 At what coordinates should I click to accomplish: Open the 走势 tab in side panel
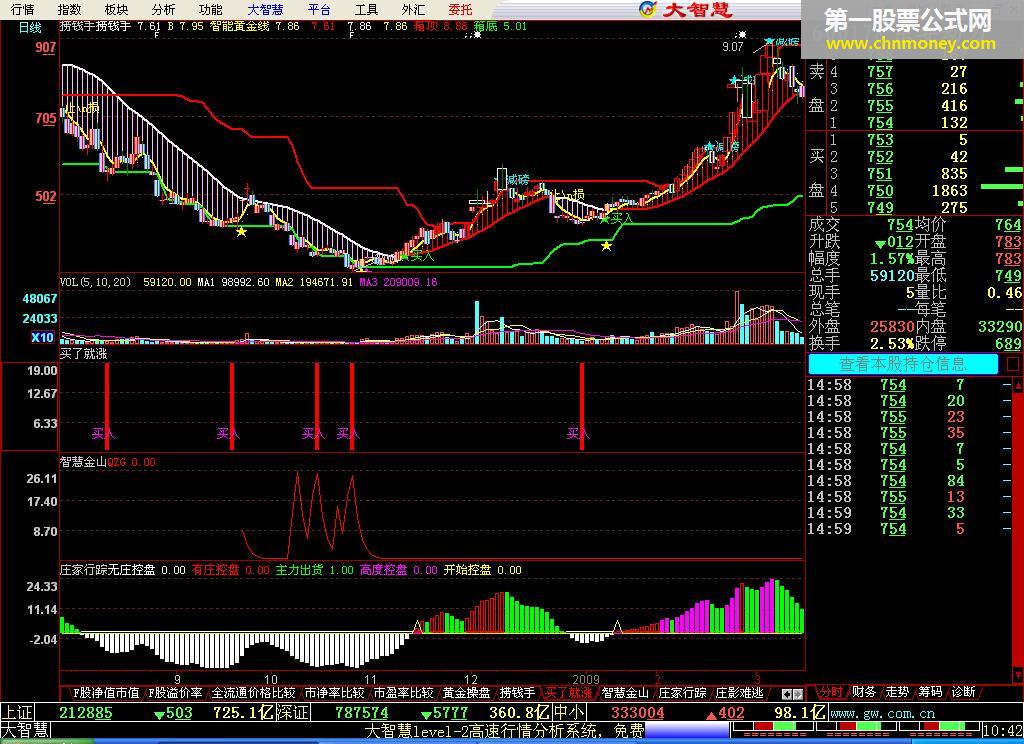pyautogui.click(x=897, y=692)
